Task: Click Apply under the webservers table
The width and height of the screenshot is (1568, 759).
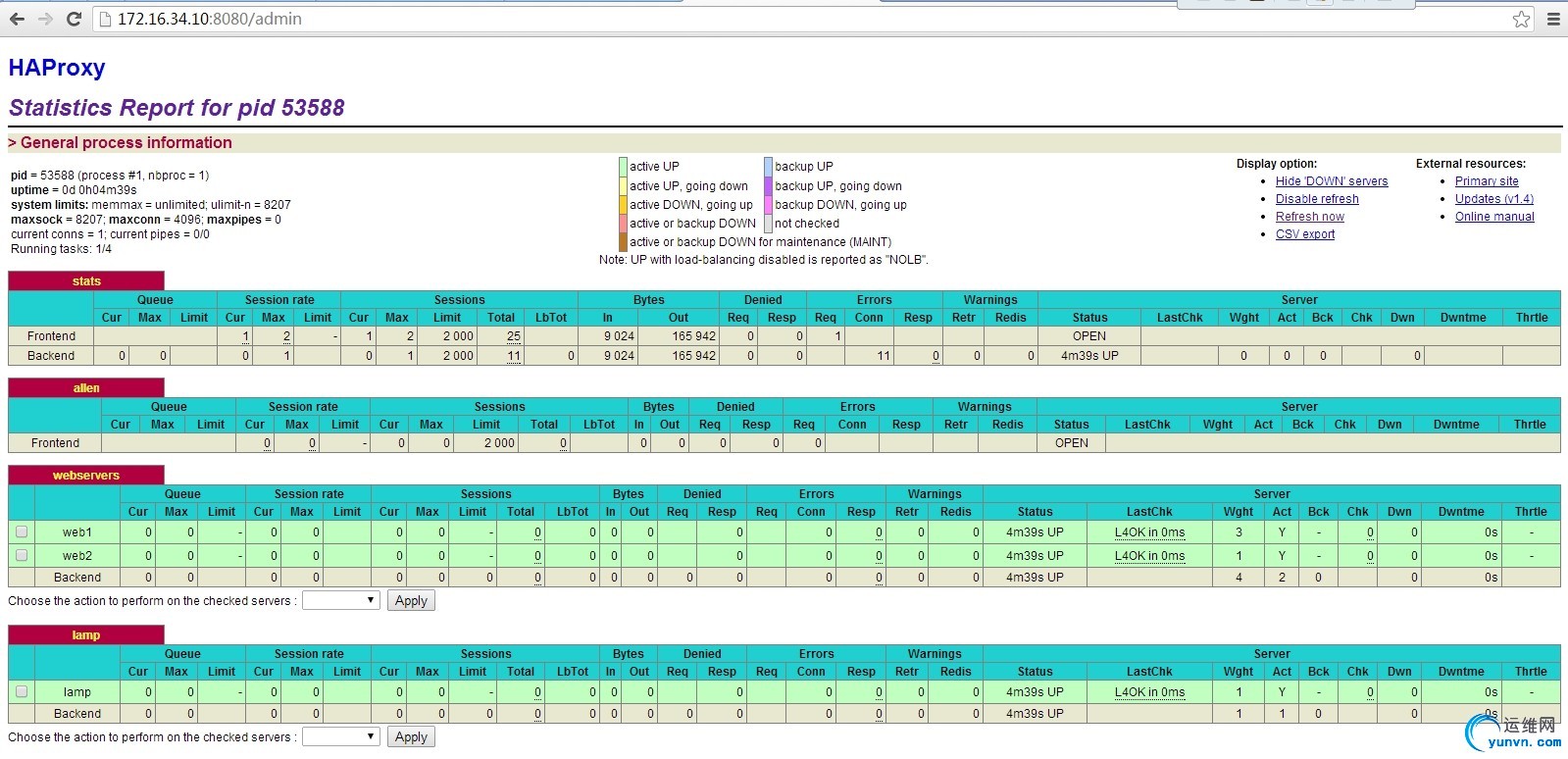Action: pyautogui.click(x=411, y=600)
